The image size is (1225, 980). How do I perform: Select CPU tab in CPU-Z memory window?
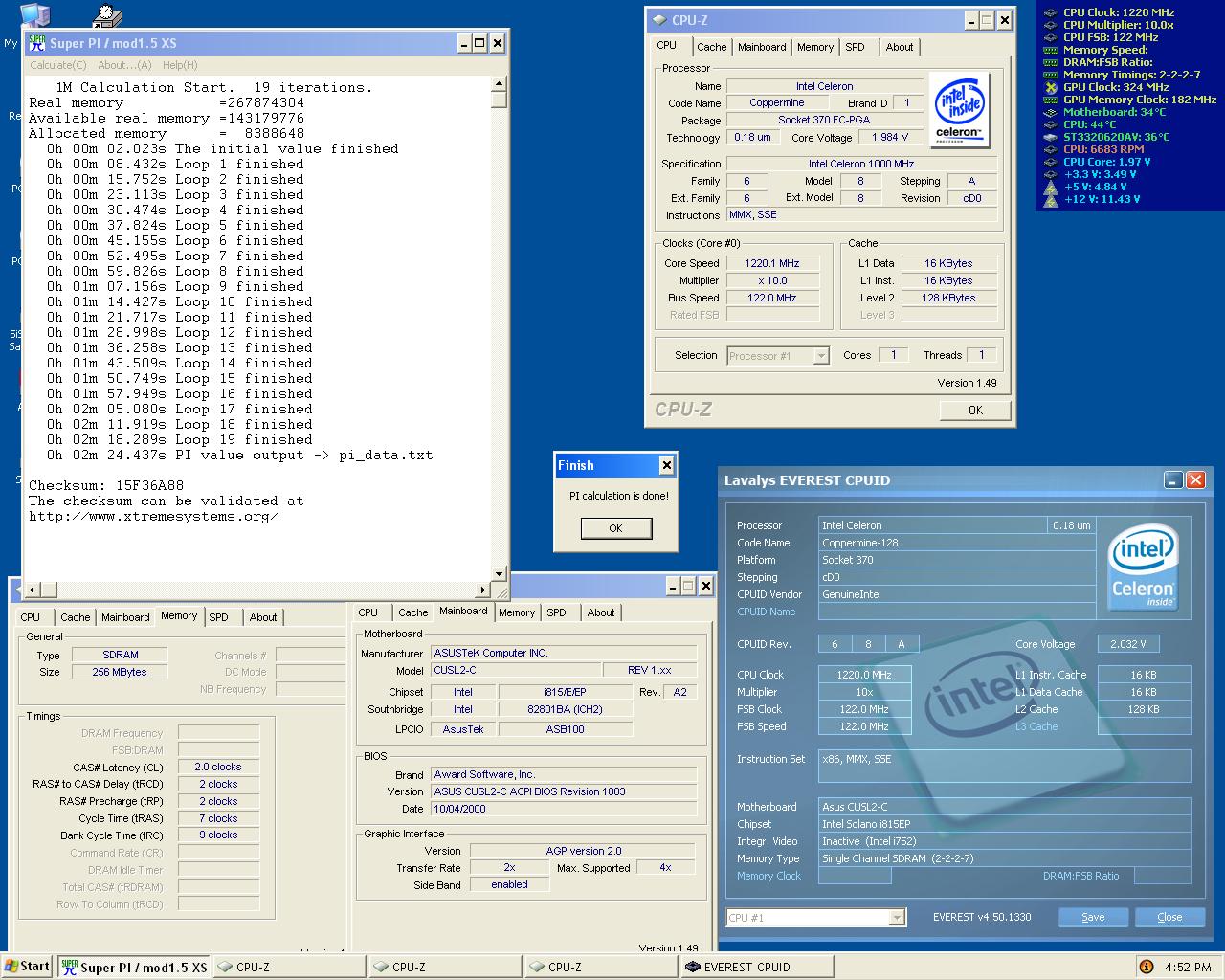[x=31, y=617]
